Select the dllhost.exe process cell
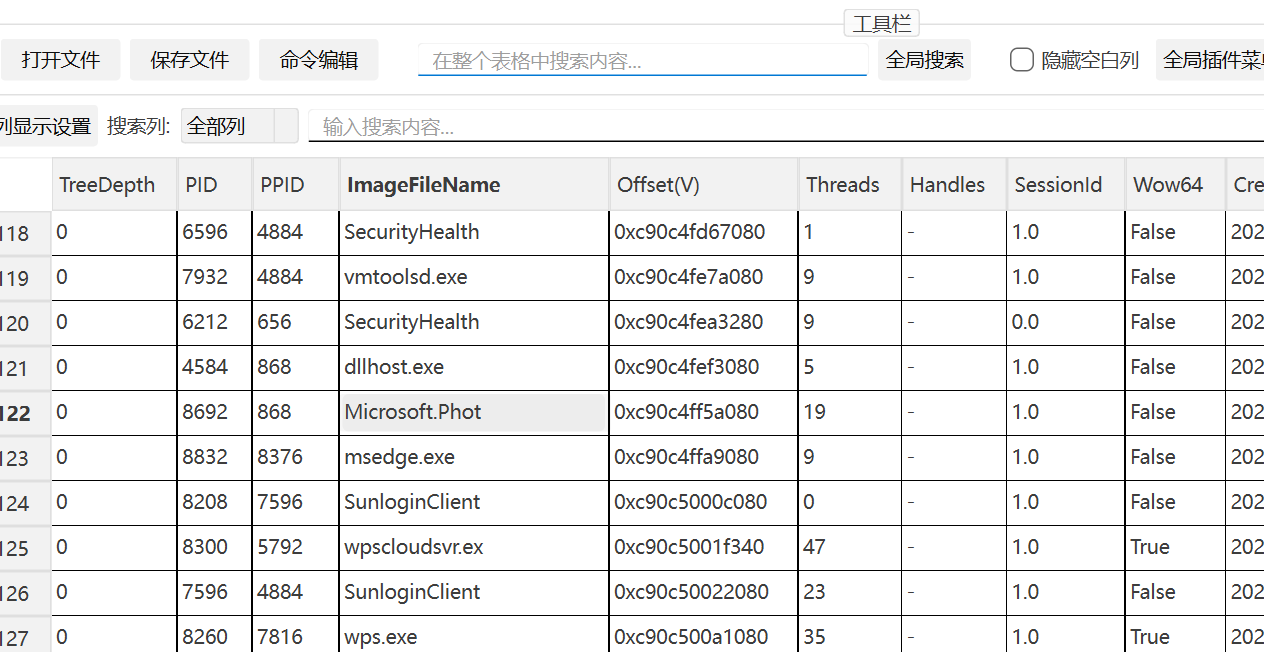The image size is (1264, 652). [x=474, y=367]
